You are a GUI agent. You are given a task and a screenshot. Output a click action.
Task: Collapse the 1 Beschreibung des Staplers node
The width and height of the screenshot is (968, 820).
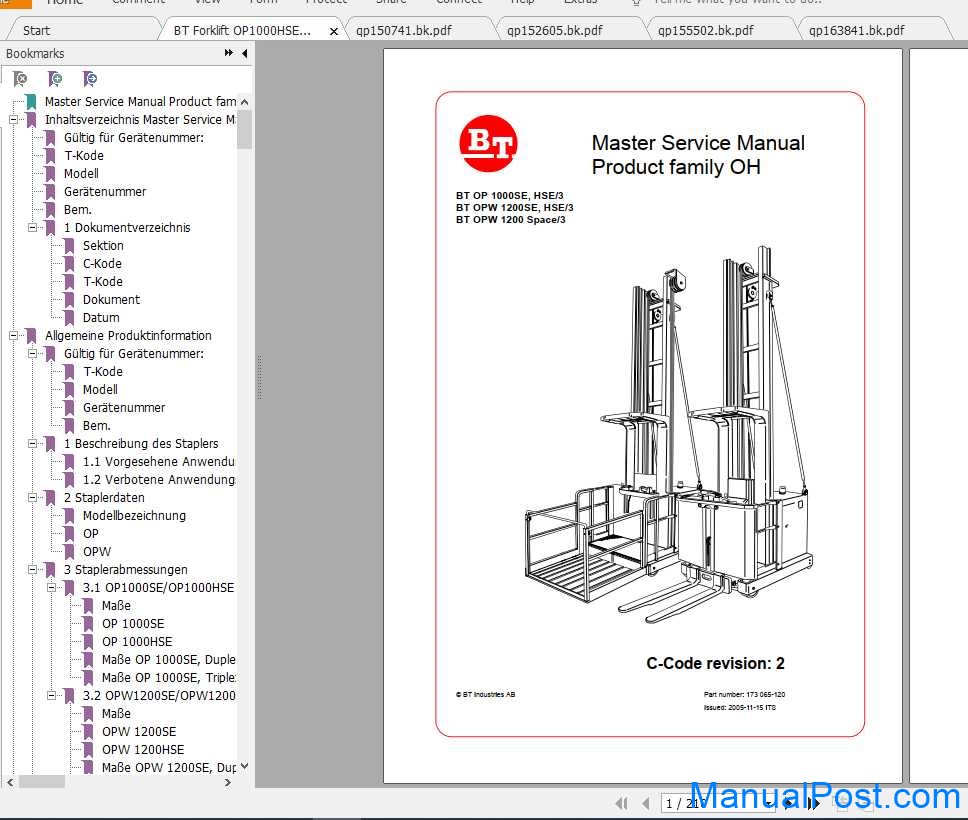(x=33, y=443)
